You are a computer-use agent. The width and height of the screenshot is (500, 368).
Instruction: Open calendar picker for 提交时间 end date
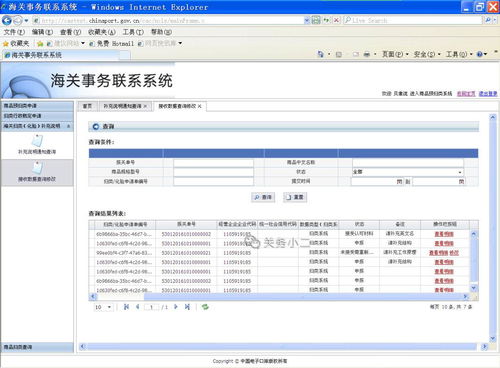[x=461, y=181]
